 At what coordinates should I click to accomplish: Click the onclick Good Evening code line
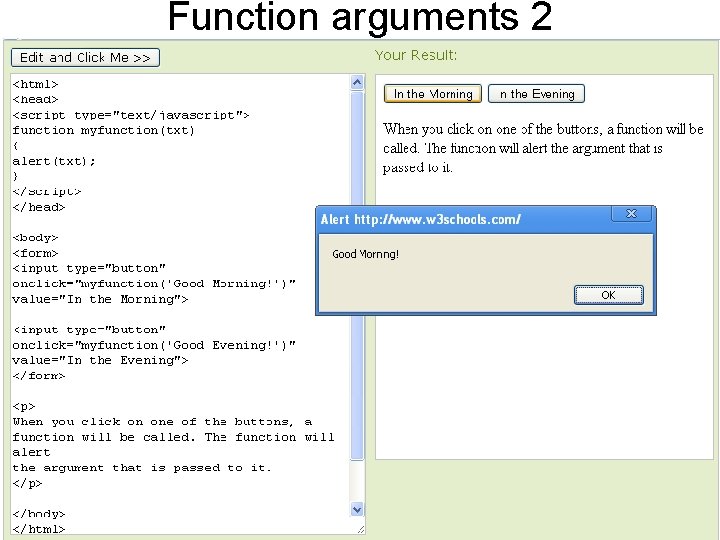pyautogui.click(x=154, y=345)
